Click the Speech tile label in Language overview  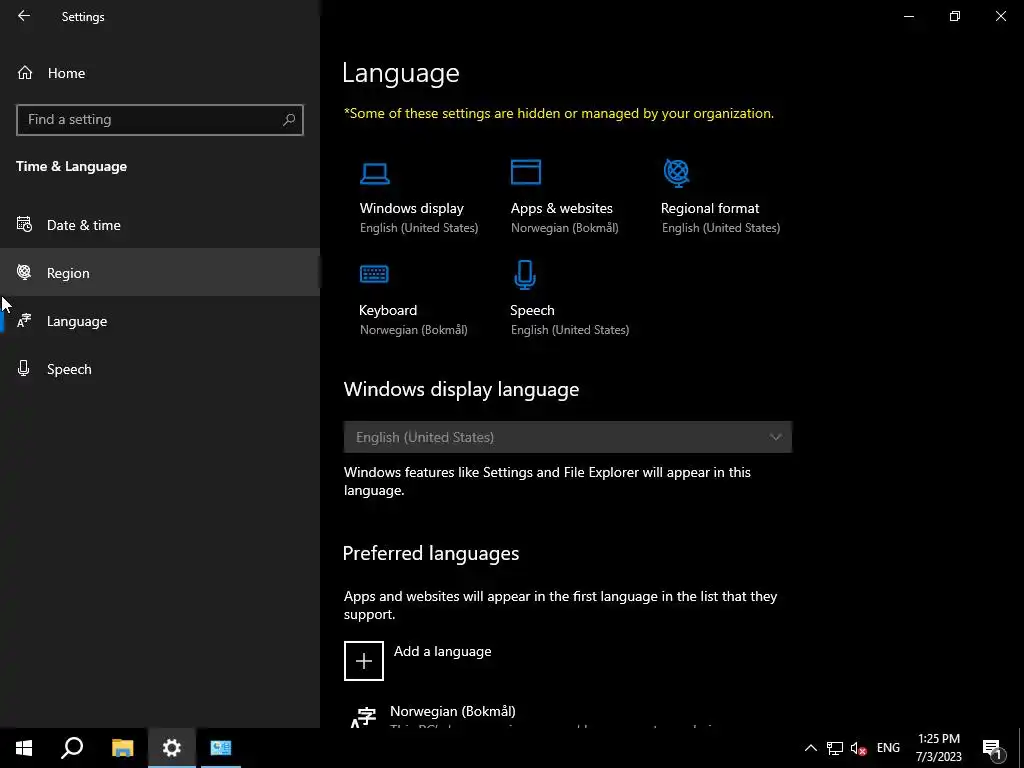[x=532, y=310]
